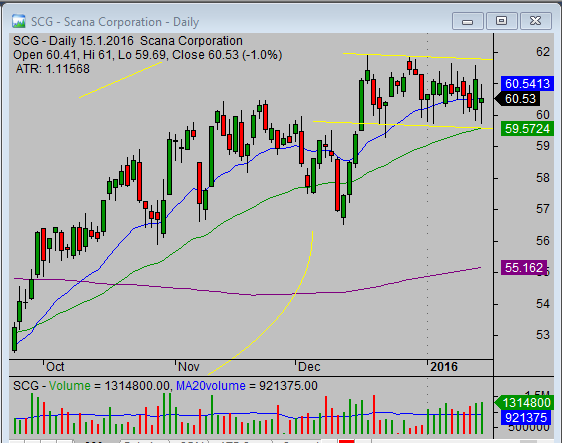The width and height of the screenshot is (562, 443).
Task: Click the green 'Volume' label in volume pane
Action: (x=70, y=386)
